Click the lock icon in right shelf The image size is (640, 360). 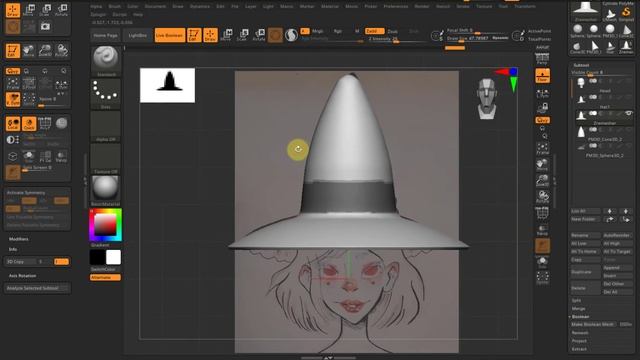click(542, 108)
